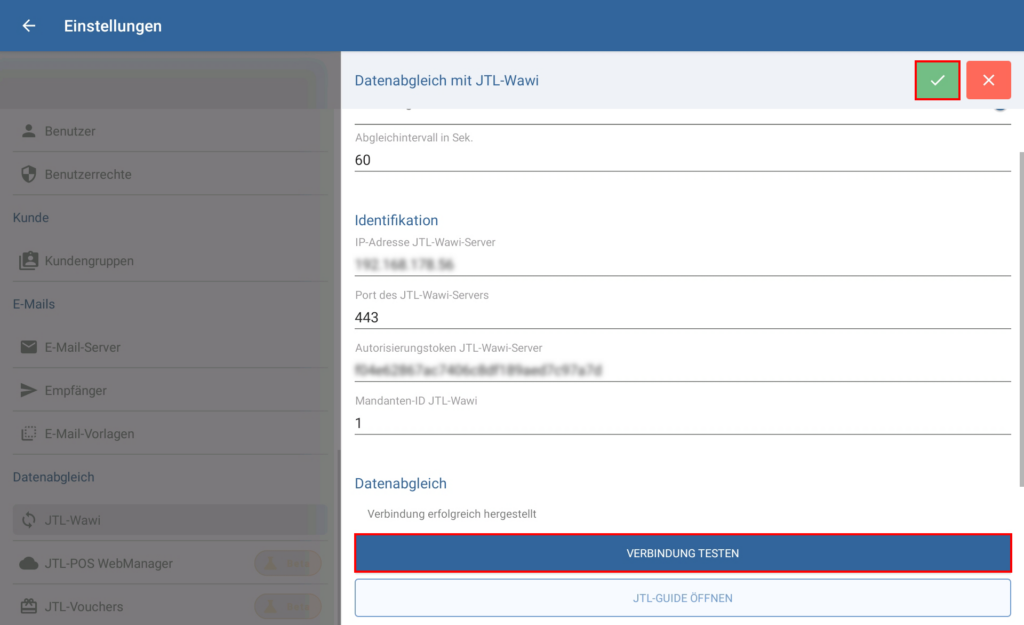Click the JTL-Wawi sync icon

(x=29, y=520)
